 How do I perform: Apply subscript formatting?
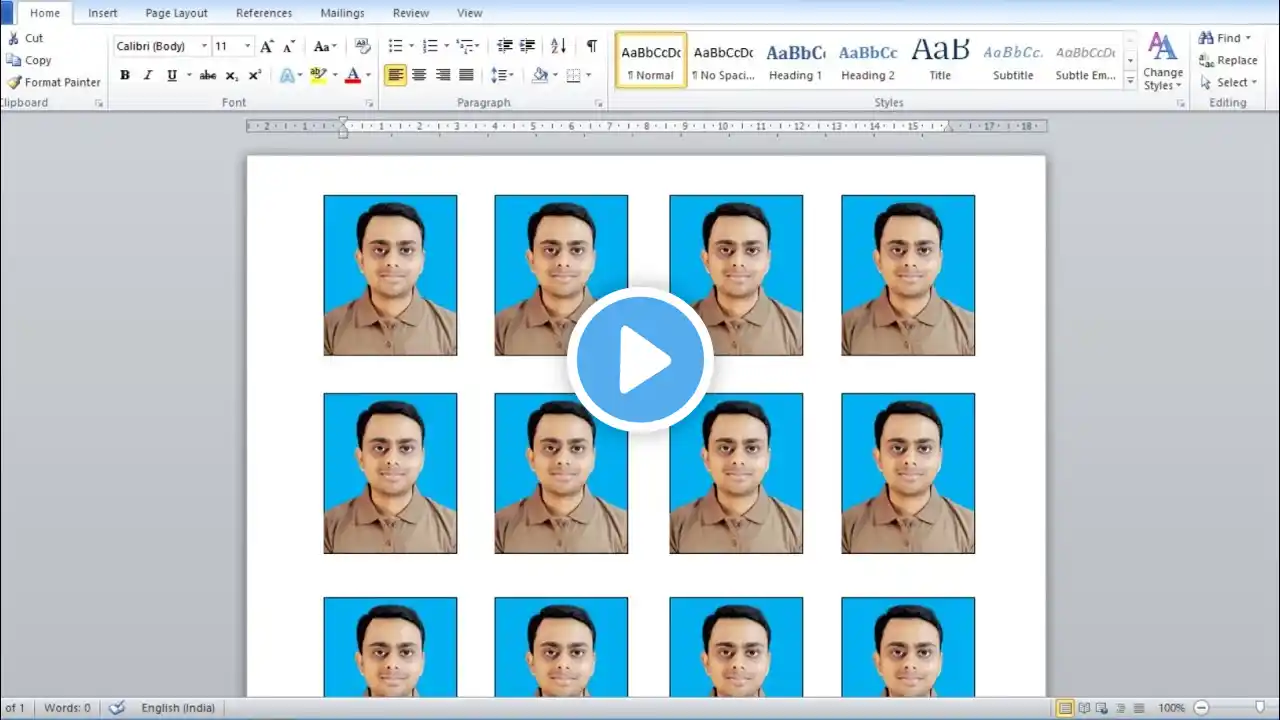231,75
